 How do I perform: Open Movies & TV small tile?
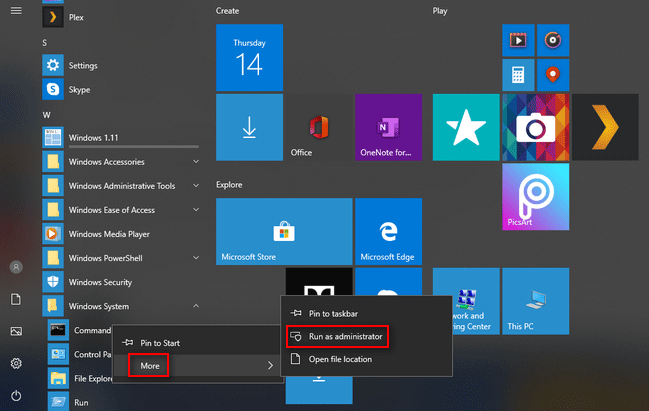point(518,40)
